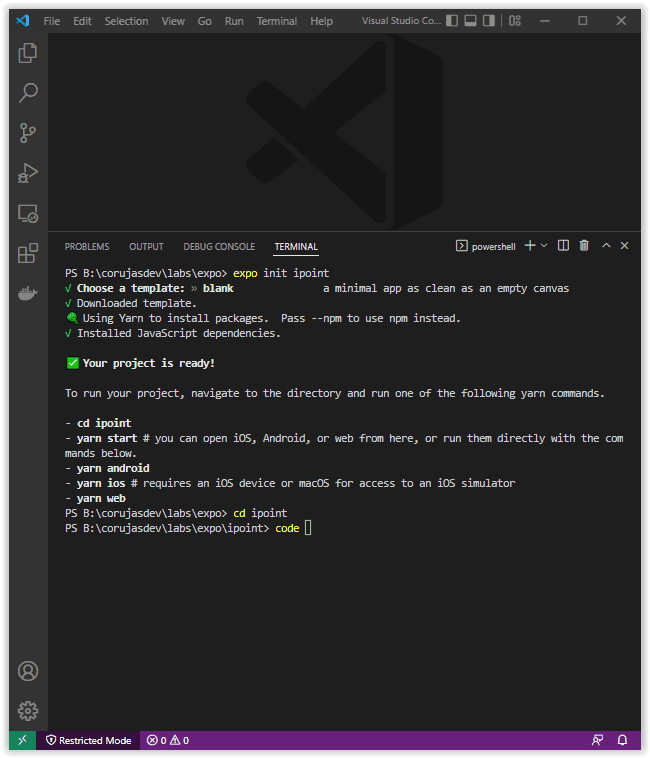Split the terminal
Screen dimensions: 650x758
(x=563, y=246)
